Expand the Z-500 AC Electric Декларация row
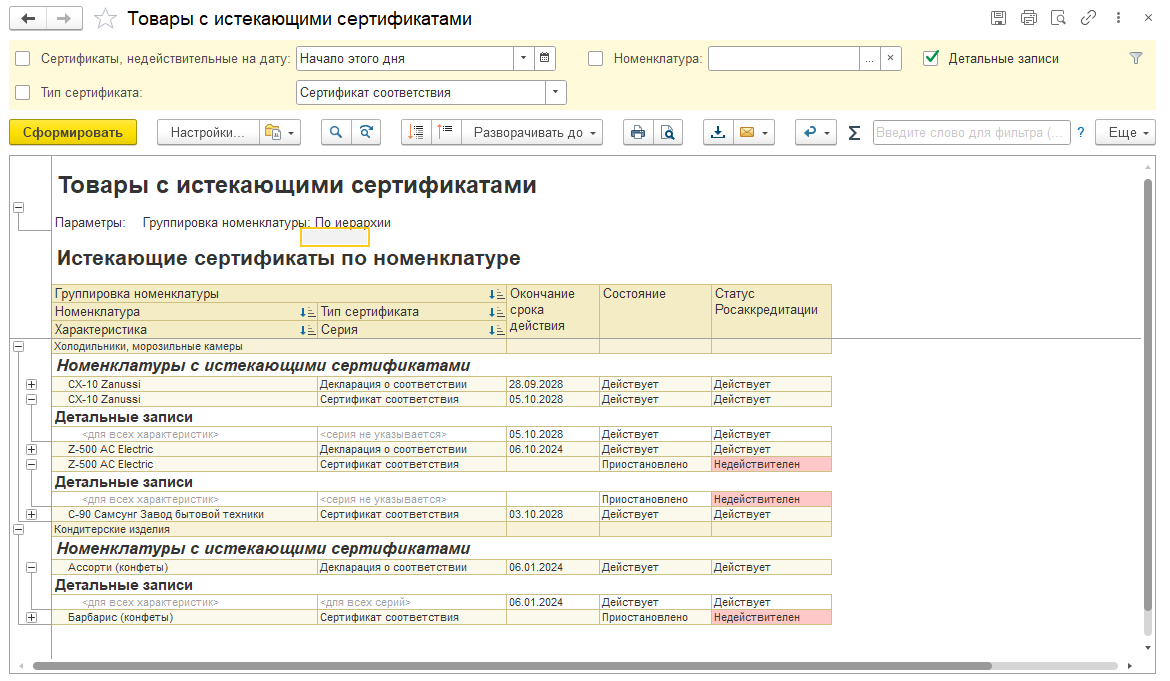The height and width of the screenshot is (681, 1170). pyautogui.click(x=31, y=450)
